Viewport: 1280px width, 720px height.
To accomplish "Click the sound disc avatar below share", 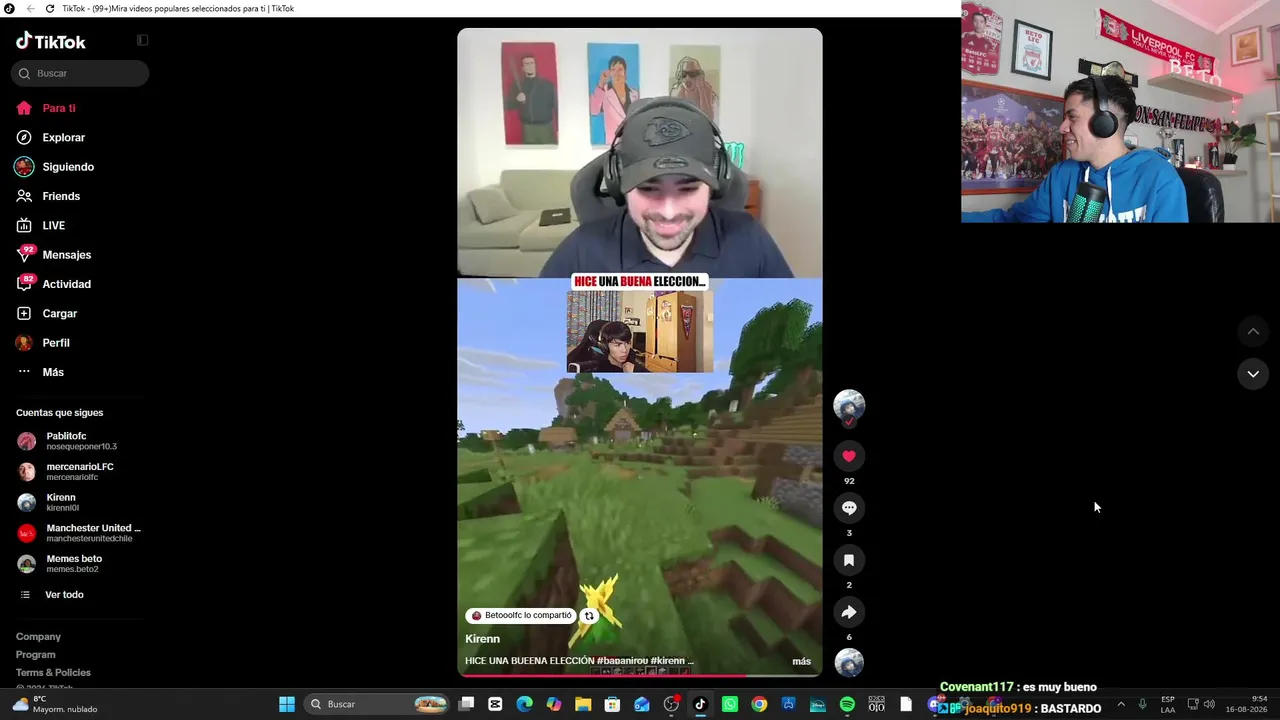I will pyautogui.click(x=849, y=663).
